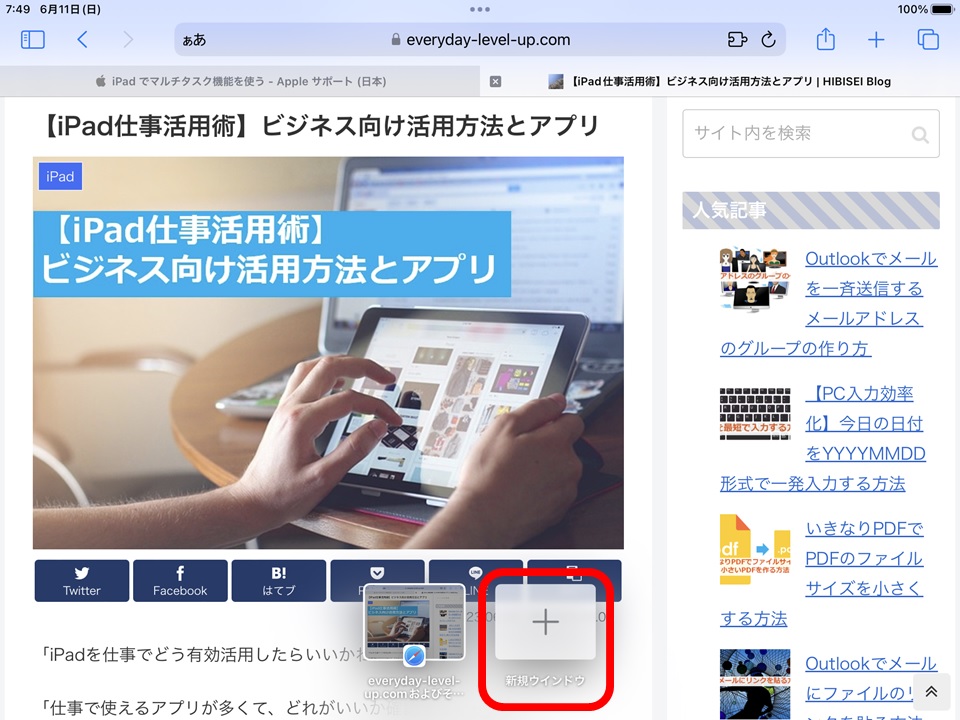Bookmark with the はてブ button
The height and width of the screenshot is (720, 960).
coord(279,580)
